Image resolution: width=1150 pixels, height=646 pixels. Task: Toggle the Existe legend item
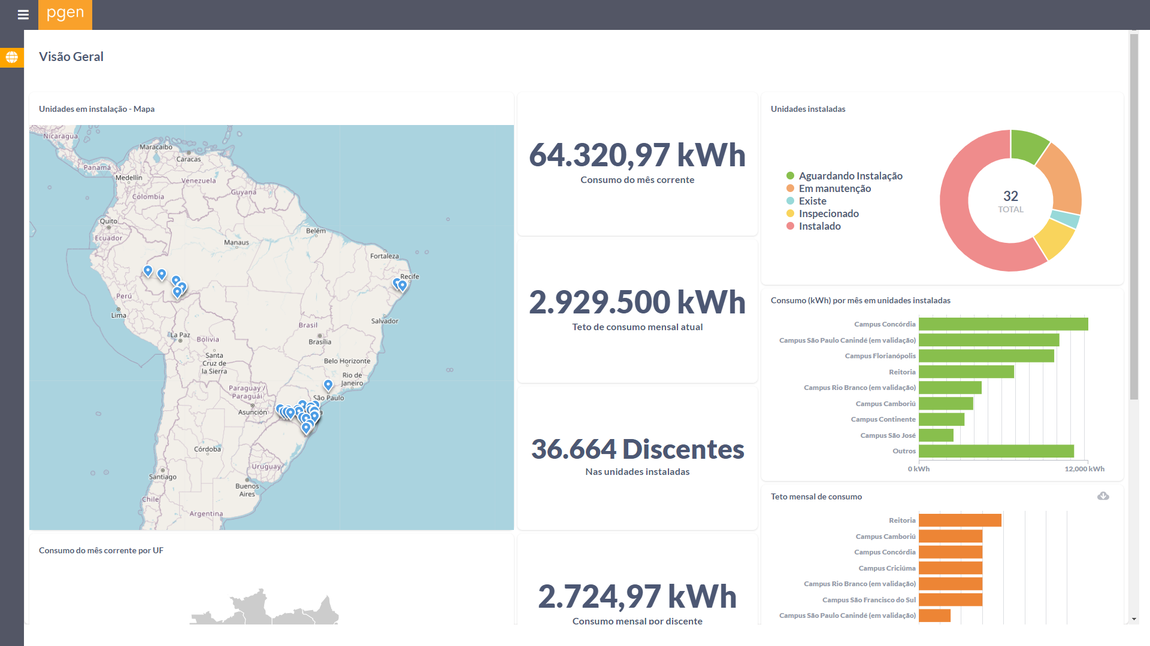coord(811,201)
